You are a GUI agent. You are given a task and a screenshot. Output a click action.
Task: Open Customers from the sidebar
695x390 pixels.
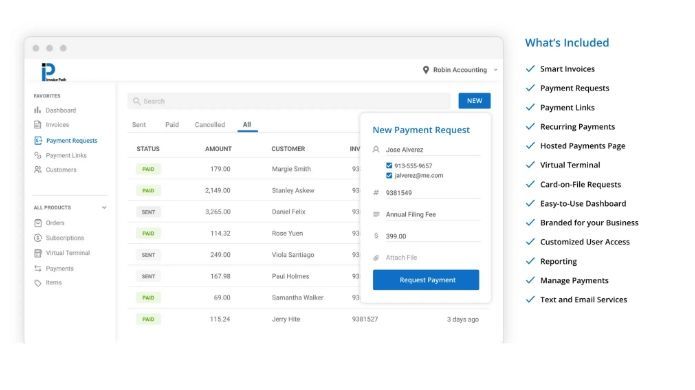click(x=61, y=170)
